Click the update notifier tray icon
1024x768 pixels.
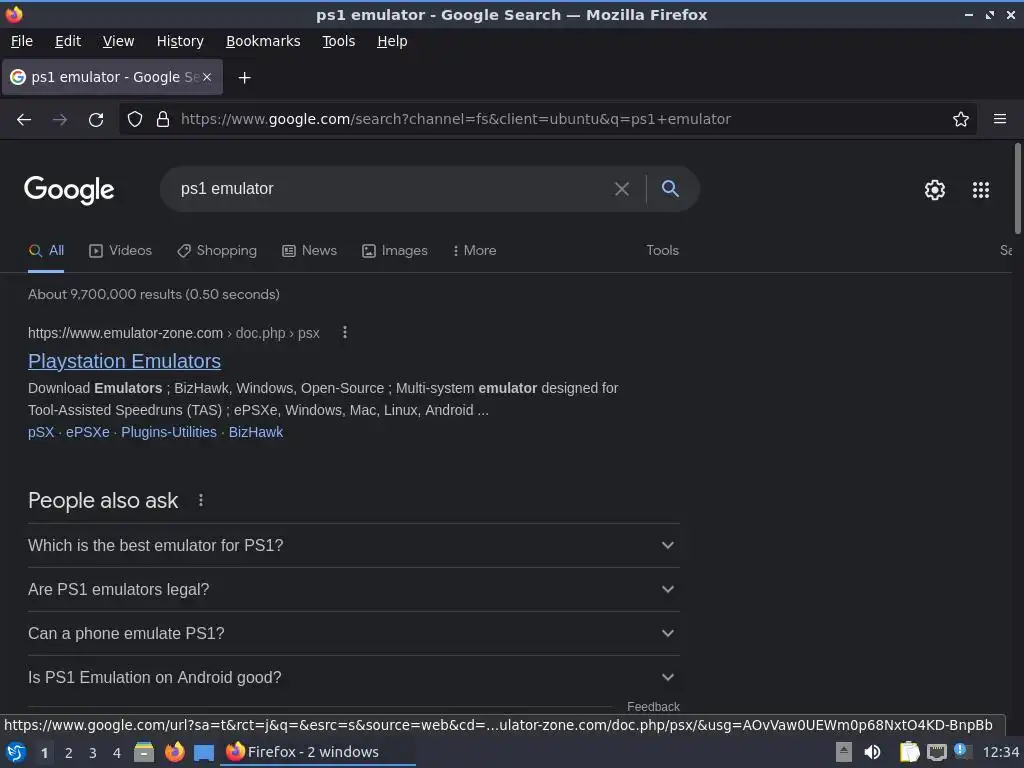click(962, 751)
